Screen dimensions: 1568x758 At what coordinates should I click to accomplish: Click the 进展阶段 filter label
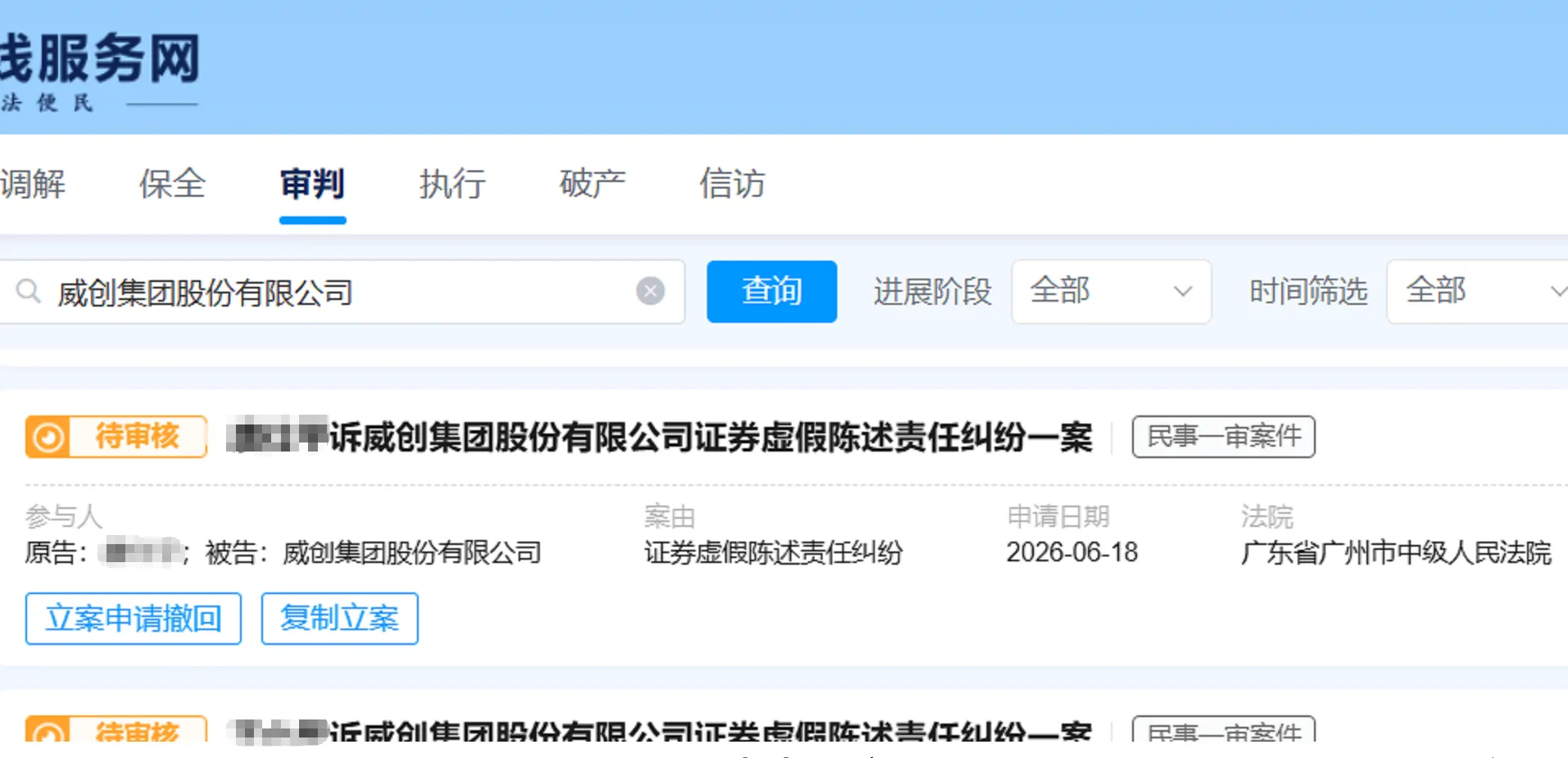coord(932,292)
